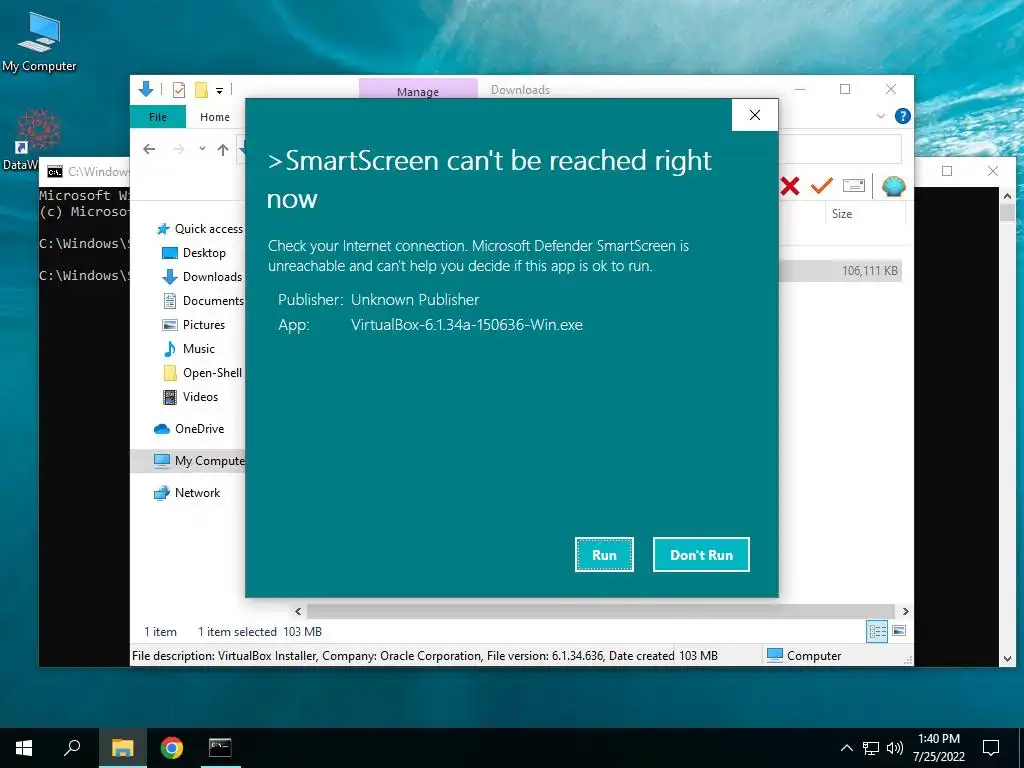Screen dimensions: 1024x768
Task: Open Desktop in navigation pane
Action: point(193,253)
